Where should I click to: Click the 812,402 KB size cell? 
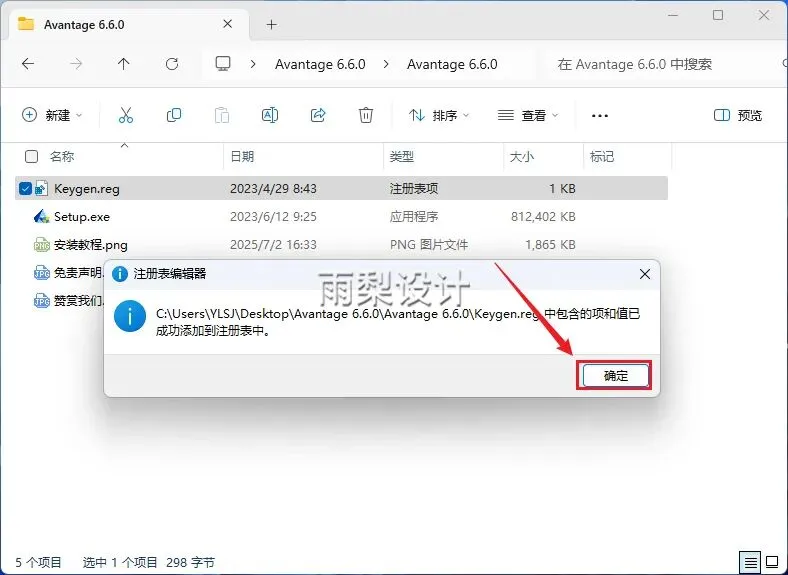[x=543, y=217]
